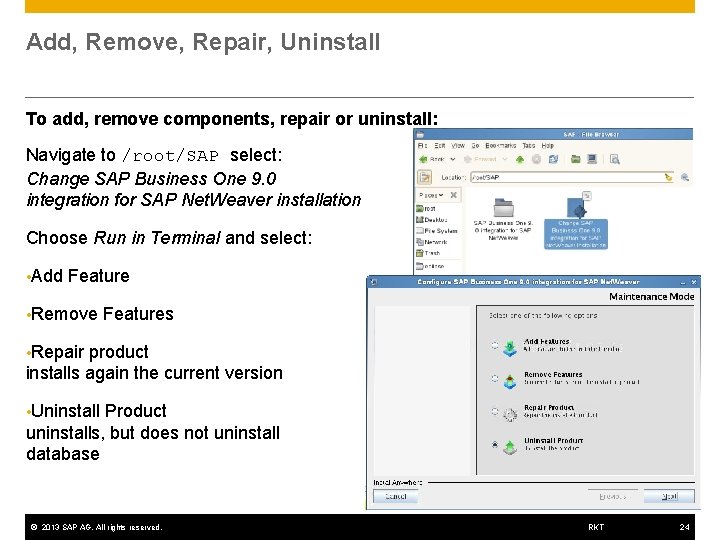Click the Remove Features red arrow icon
The image size is (720, 540).
click(x=510, y=381)
